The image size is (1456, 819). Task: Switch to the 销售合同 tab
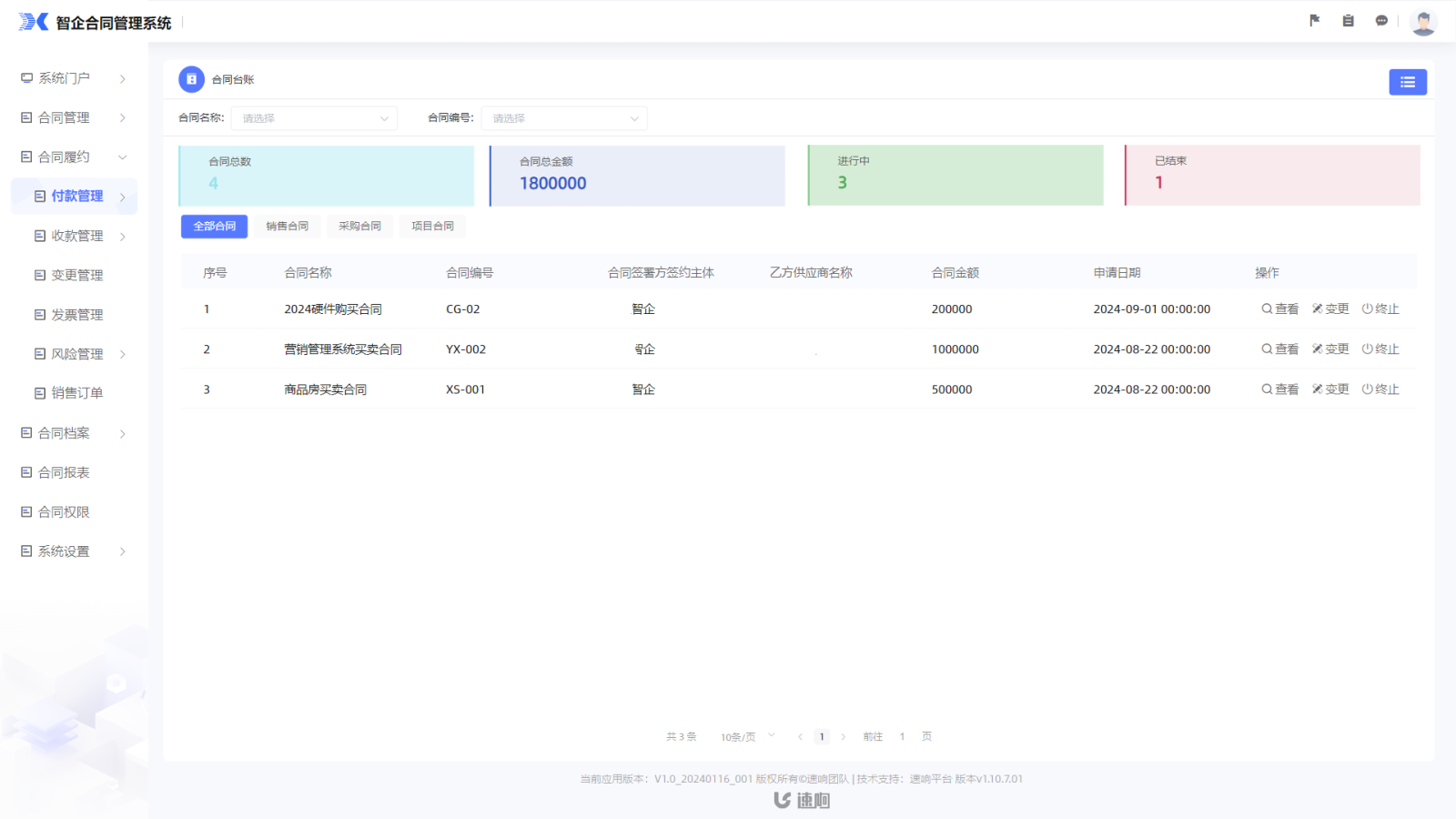(287, 227)
